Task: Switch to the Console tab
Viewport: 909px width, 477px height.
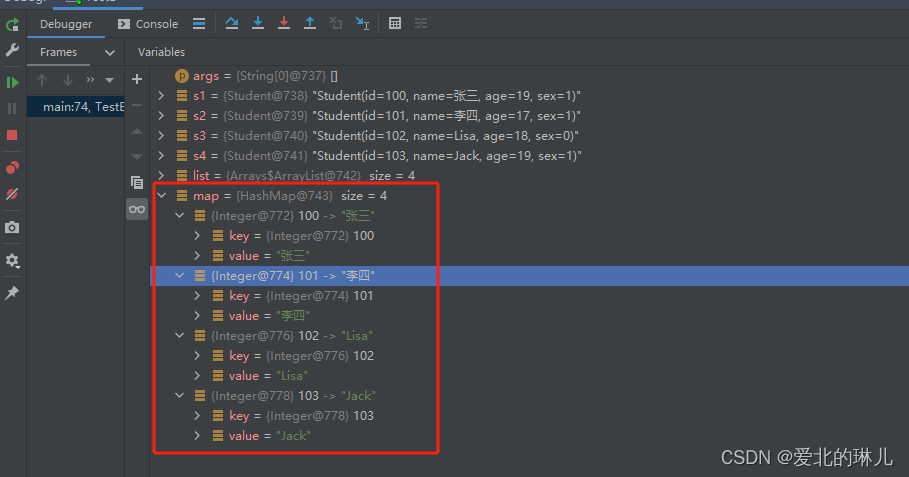Action: click(x=148, y=24)
